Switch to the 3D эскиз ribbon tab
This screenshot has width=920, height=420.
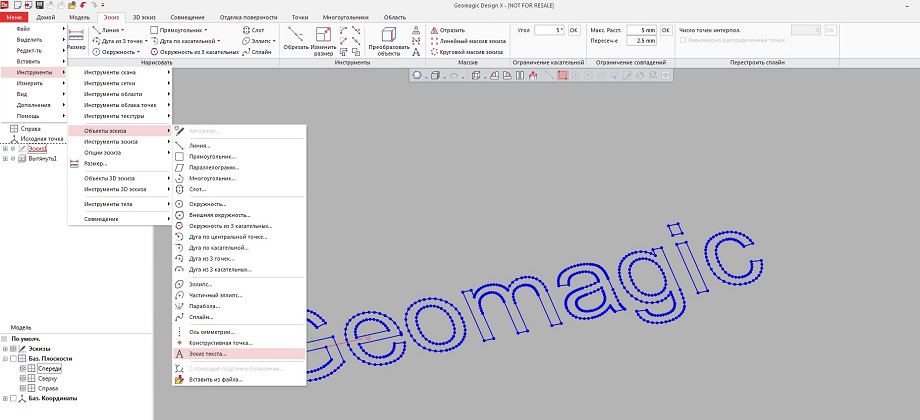(144, 18)
